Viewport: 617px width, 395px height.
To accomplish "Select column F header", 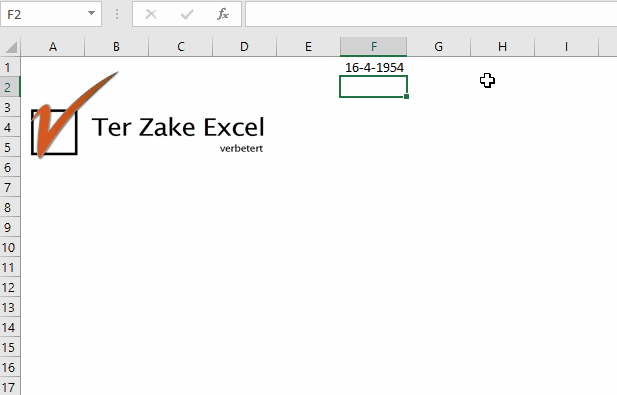I will [373, 47].
